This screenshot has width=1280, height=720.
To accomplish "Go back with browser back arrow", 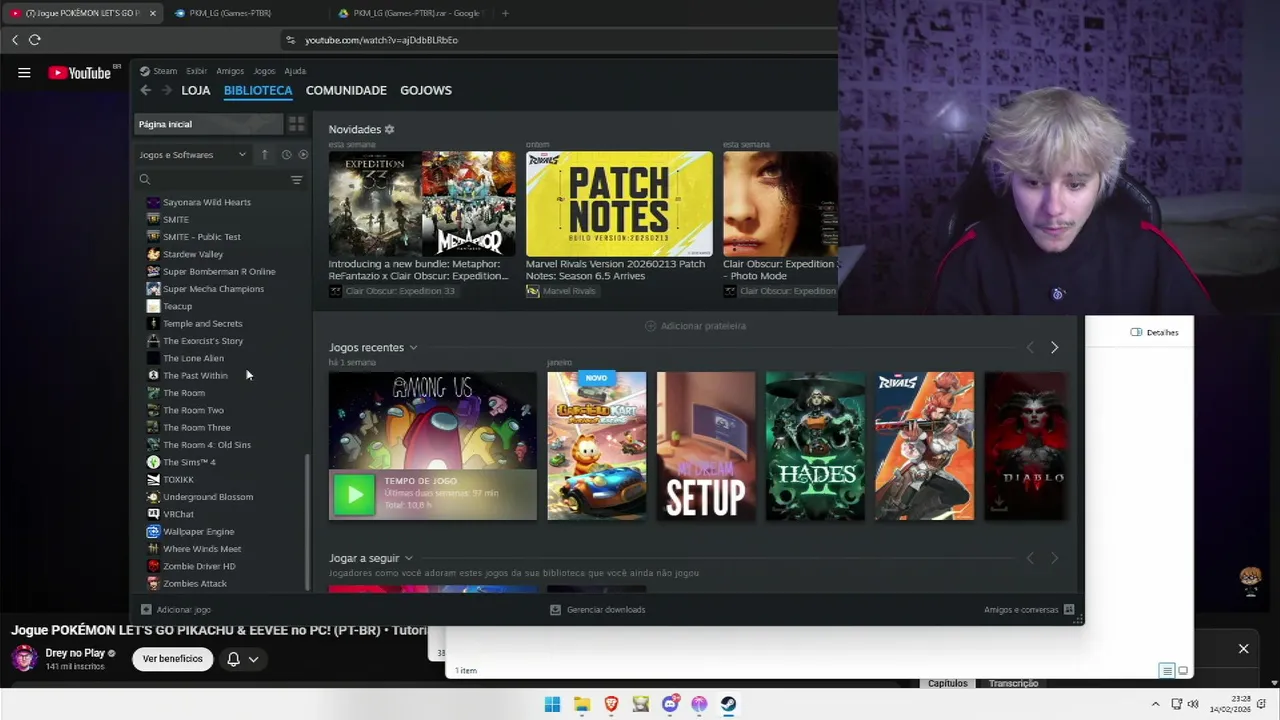I will pos(15,40).
